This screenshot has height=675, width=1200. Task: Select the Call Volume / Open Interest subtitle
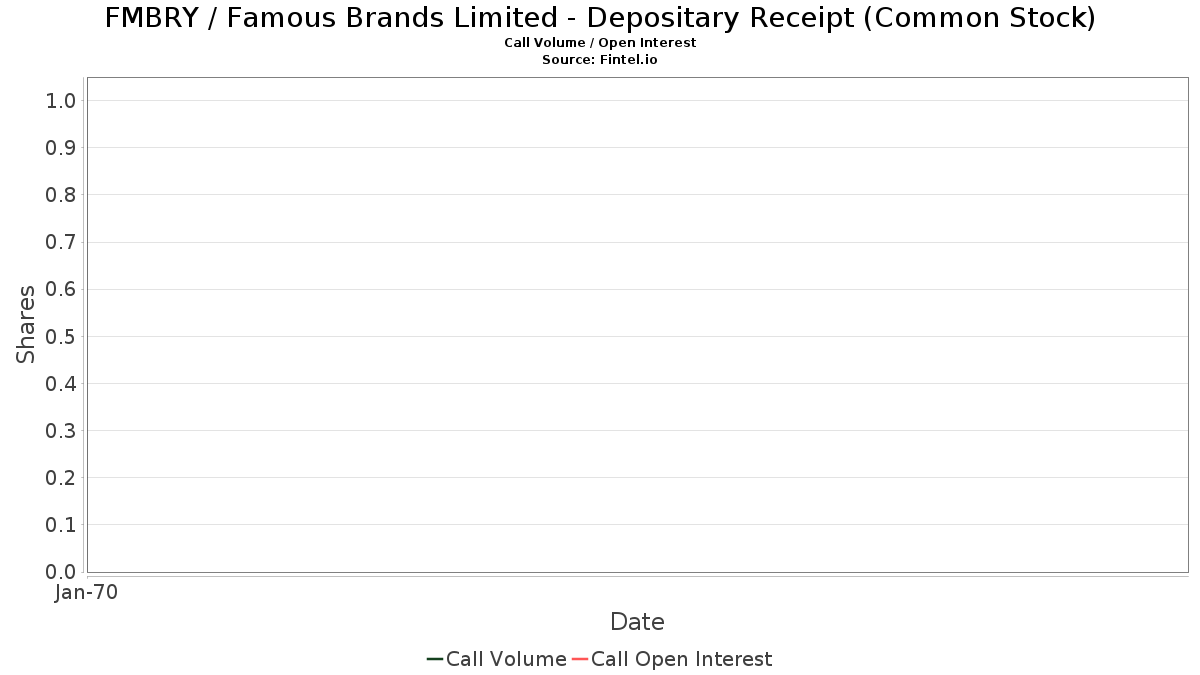click(600, 43)
